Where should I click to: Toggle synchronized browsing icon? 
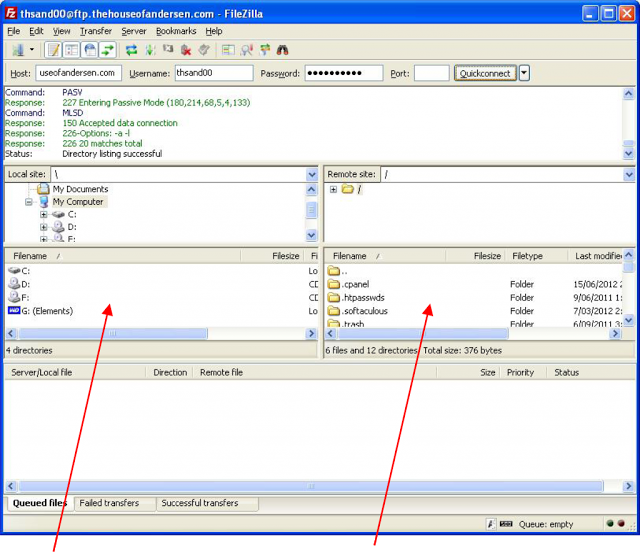point(265,50)
